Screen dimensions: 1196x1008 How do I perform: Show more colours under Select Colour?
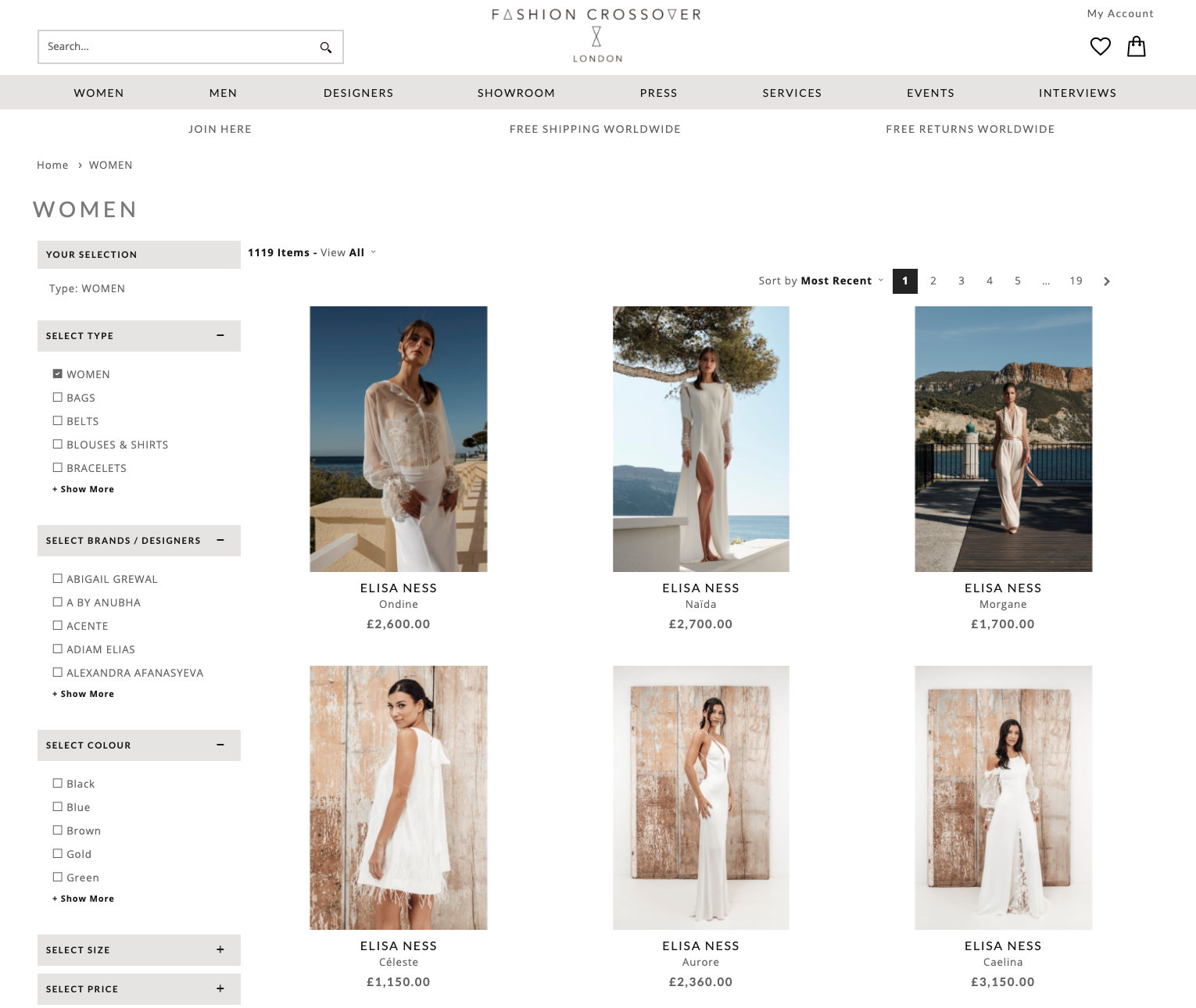(x=83, y=899)
